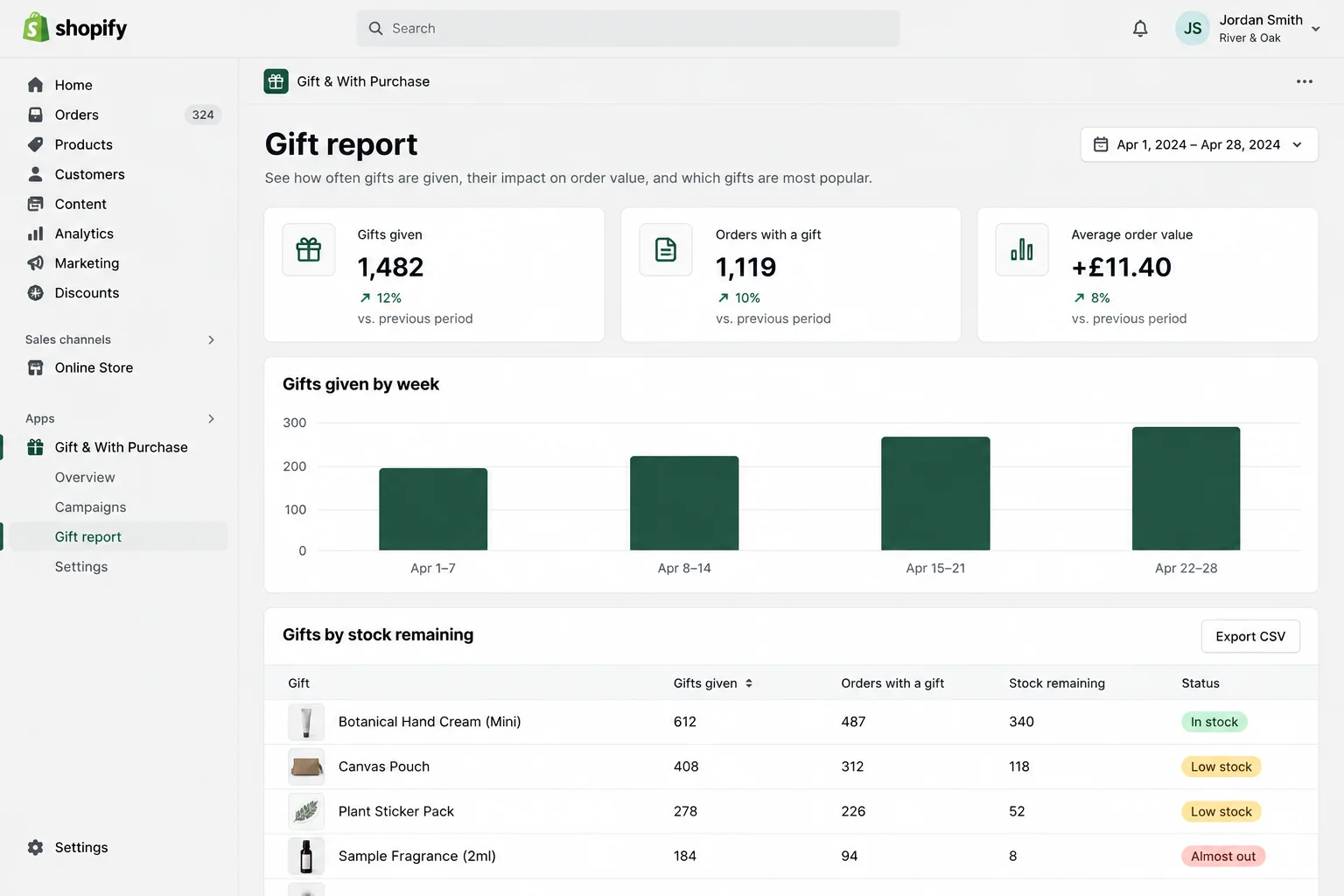This screenshot has width=1344, height=896.
Task: Open the notifications bell
Action: [1140, 29]
